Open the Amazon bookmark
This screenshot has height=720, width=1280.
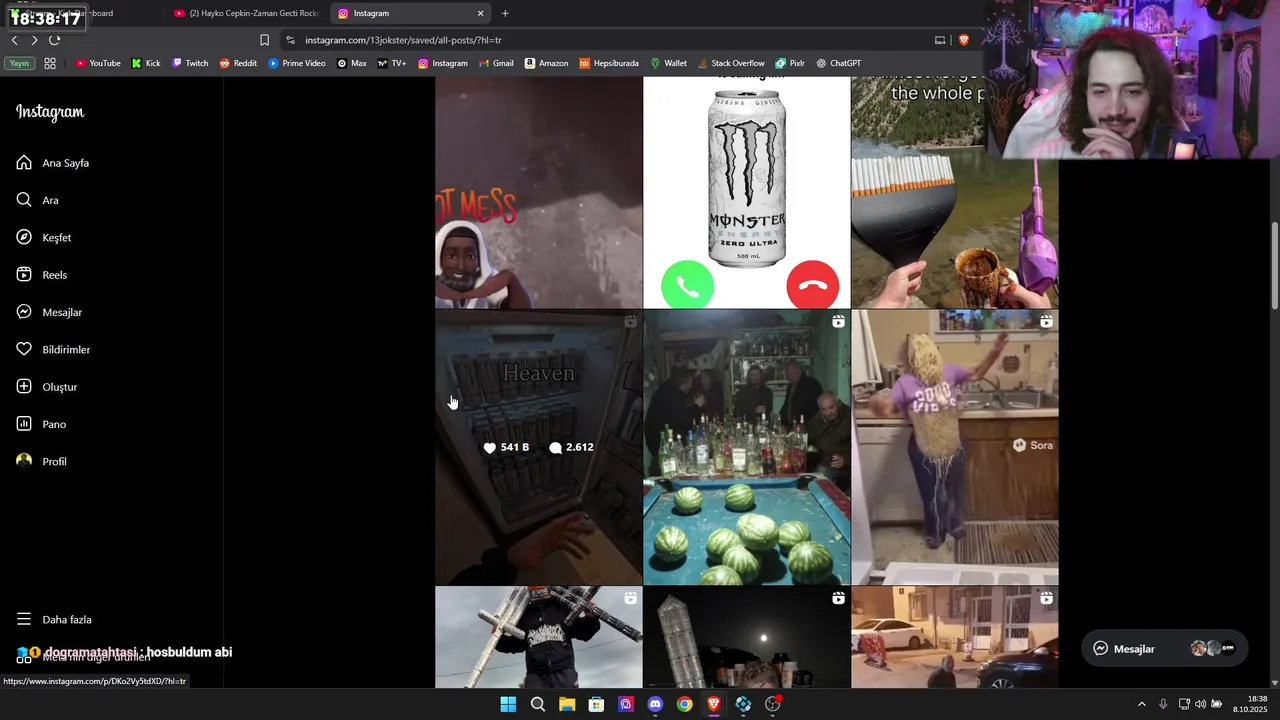pos(546,63)
